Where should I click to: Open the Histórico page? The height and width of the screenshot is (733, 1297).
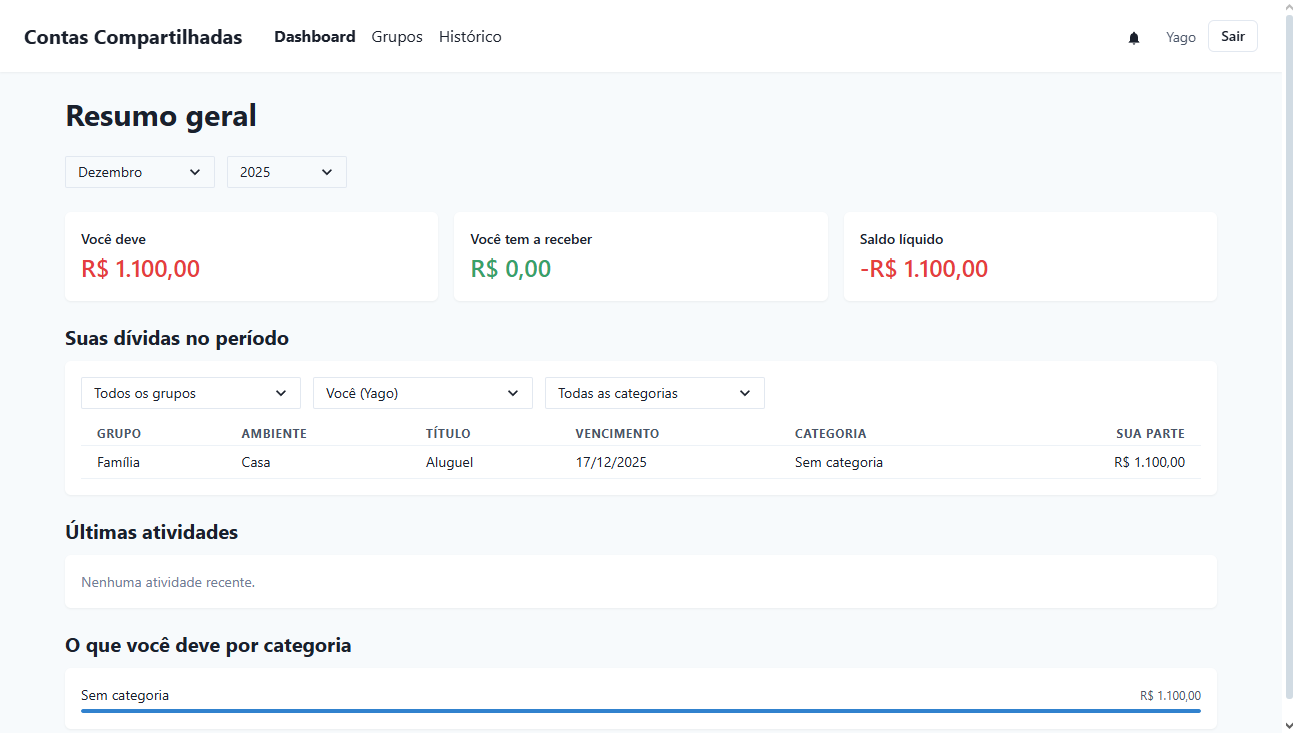[470, 37]
